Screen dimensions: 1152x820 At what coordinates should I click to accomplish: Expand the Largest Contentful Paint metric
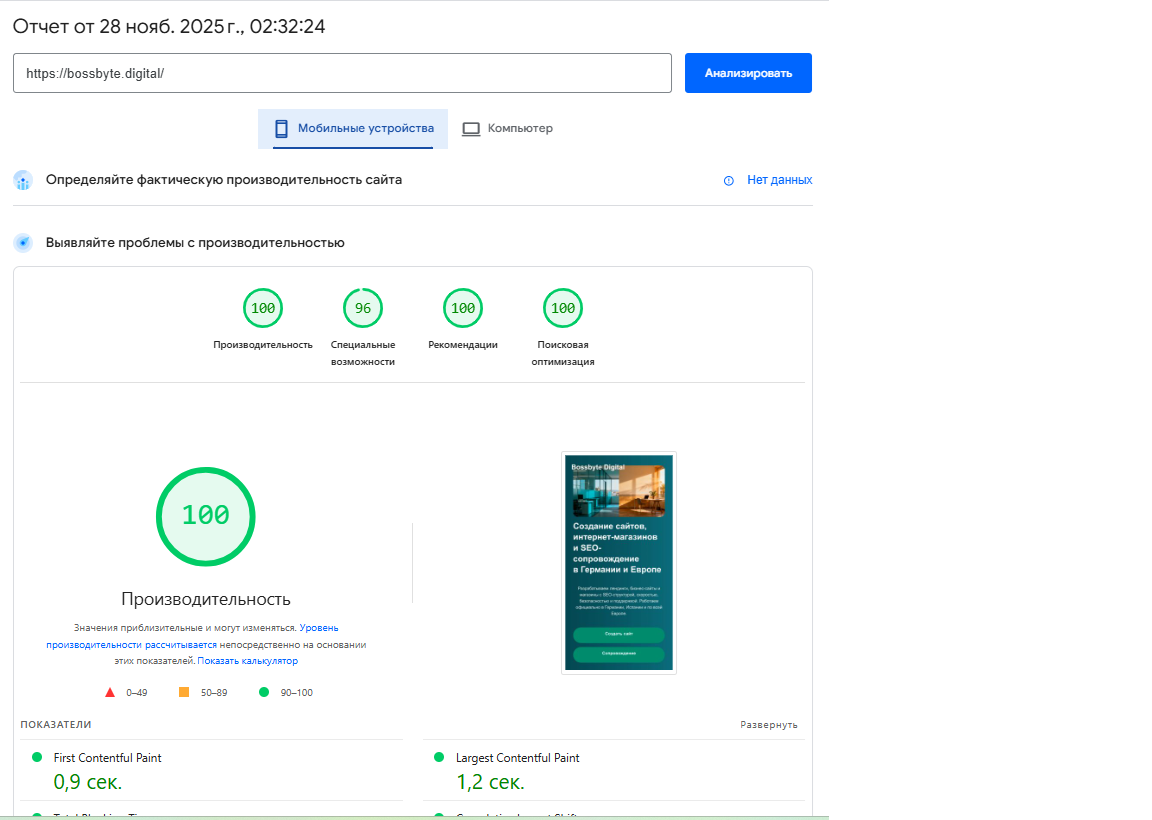tap(517, 758)
